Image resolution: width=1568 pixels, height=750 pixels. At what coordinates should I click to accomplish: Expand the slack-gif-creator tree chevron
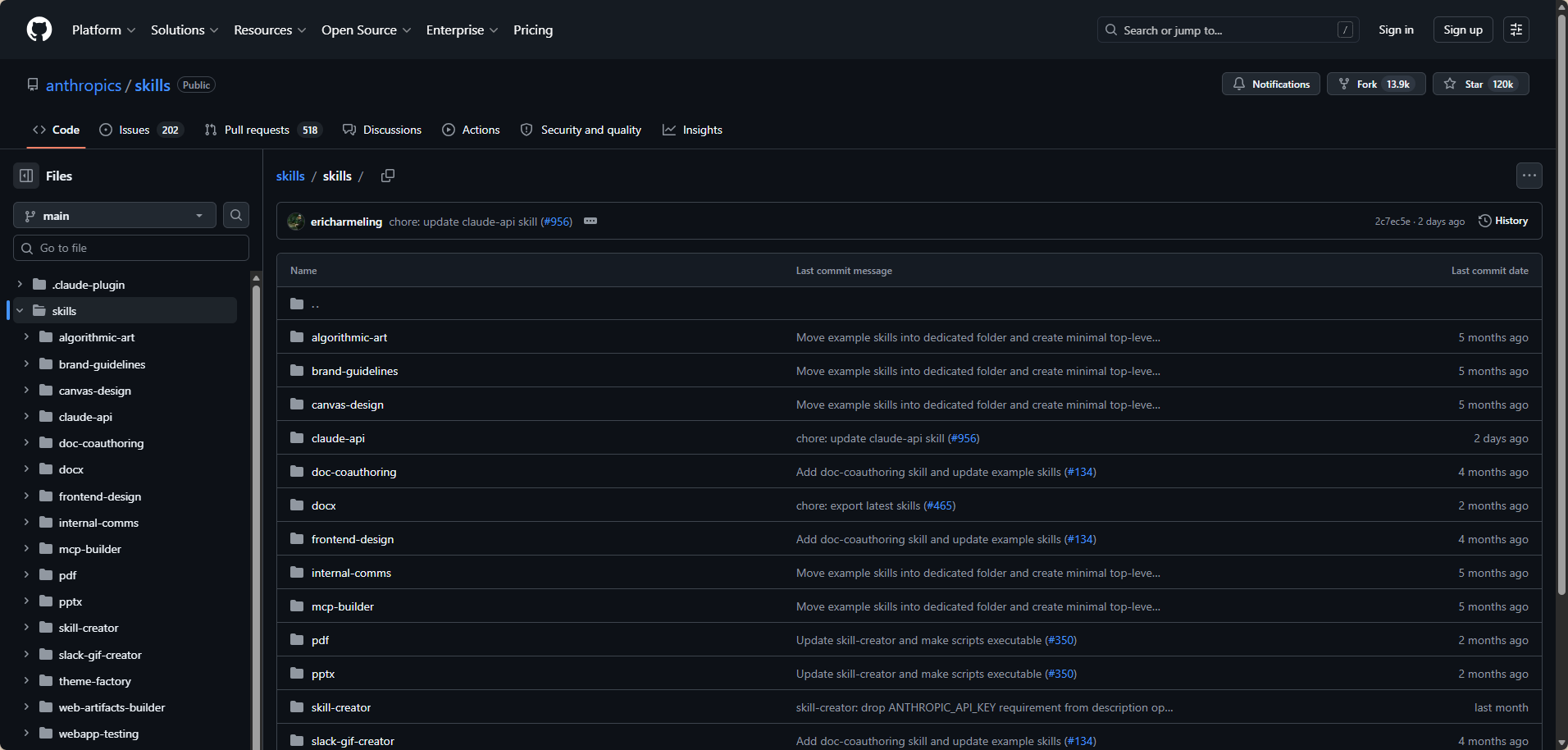(26, 655)
